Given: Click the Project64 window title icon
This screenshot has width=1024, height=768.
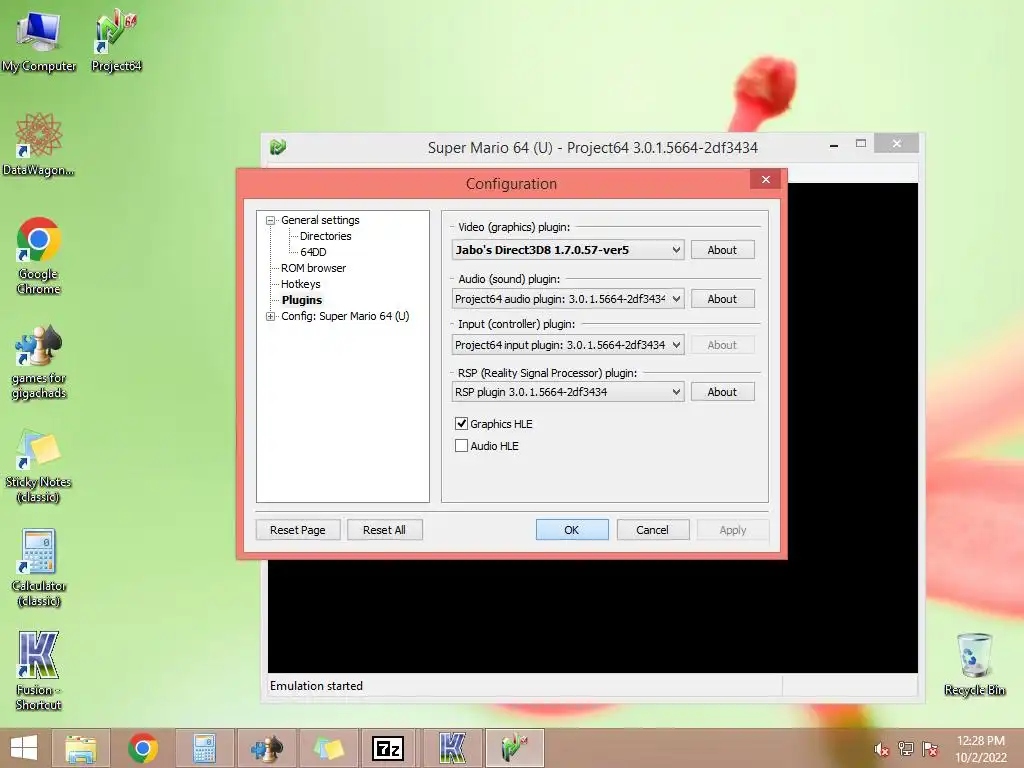Looking at the screenshot, I should 278,147.
